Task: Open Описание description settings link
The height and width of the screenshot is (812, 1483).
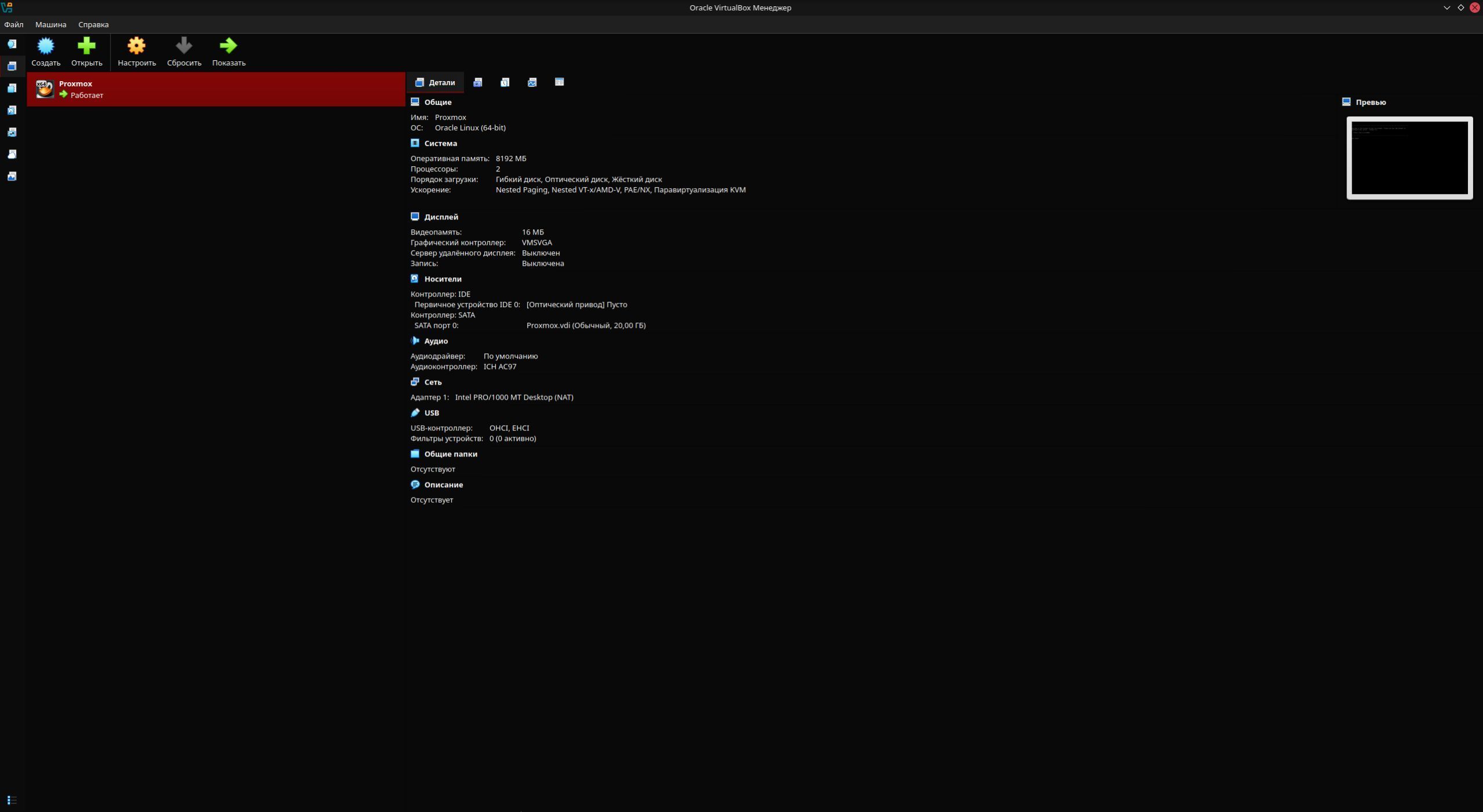Action: [x=443, y=484]
